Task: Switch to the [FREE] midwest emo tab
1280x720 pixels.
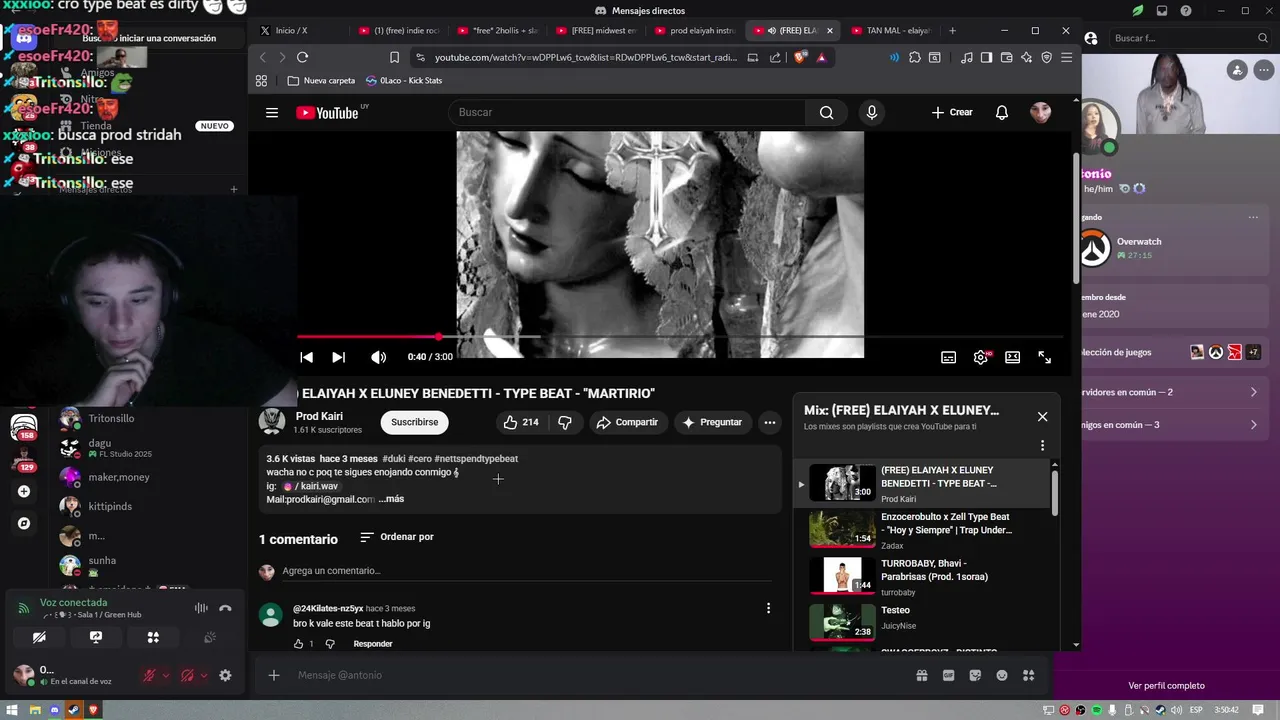Action: click(596, 31)
